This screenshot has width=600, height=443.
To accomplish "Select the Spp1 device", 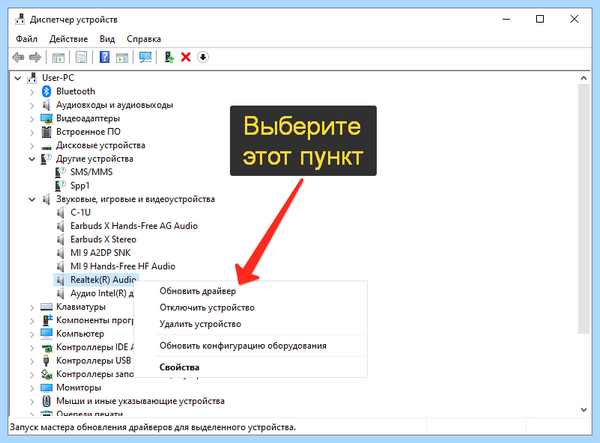I will [80, 186].
